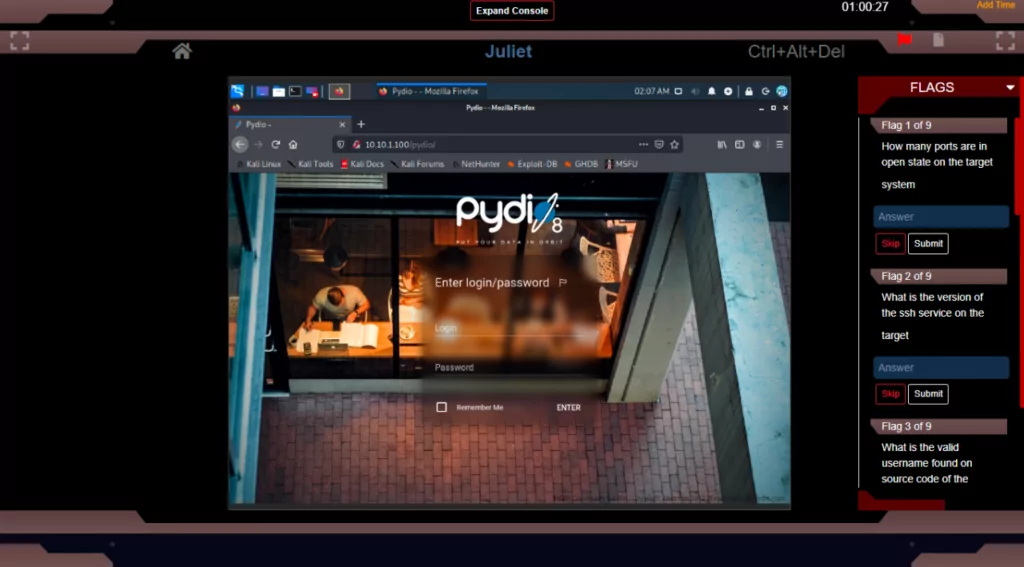This screenshot has width=1024, height=567.
Task: Skip Flag 1
Action: (890, 244)
